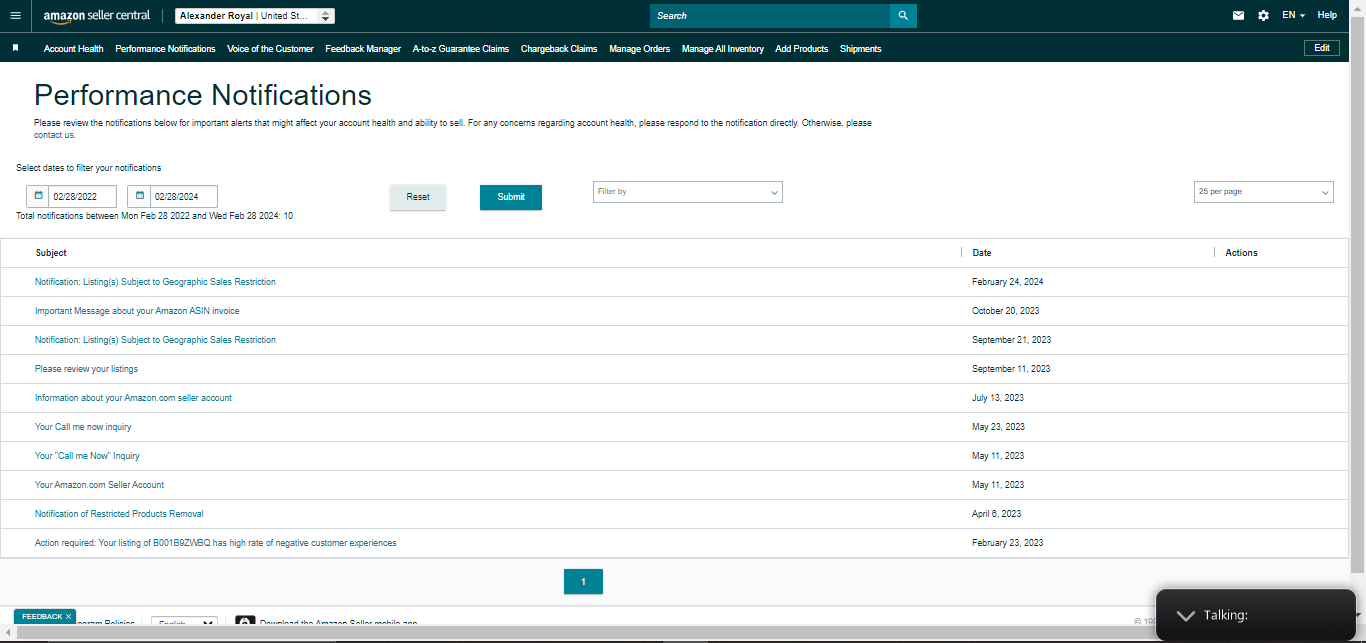Click the February 23, 2023 date cell
This screenshot has width=1366, height=643.
1008,543
